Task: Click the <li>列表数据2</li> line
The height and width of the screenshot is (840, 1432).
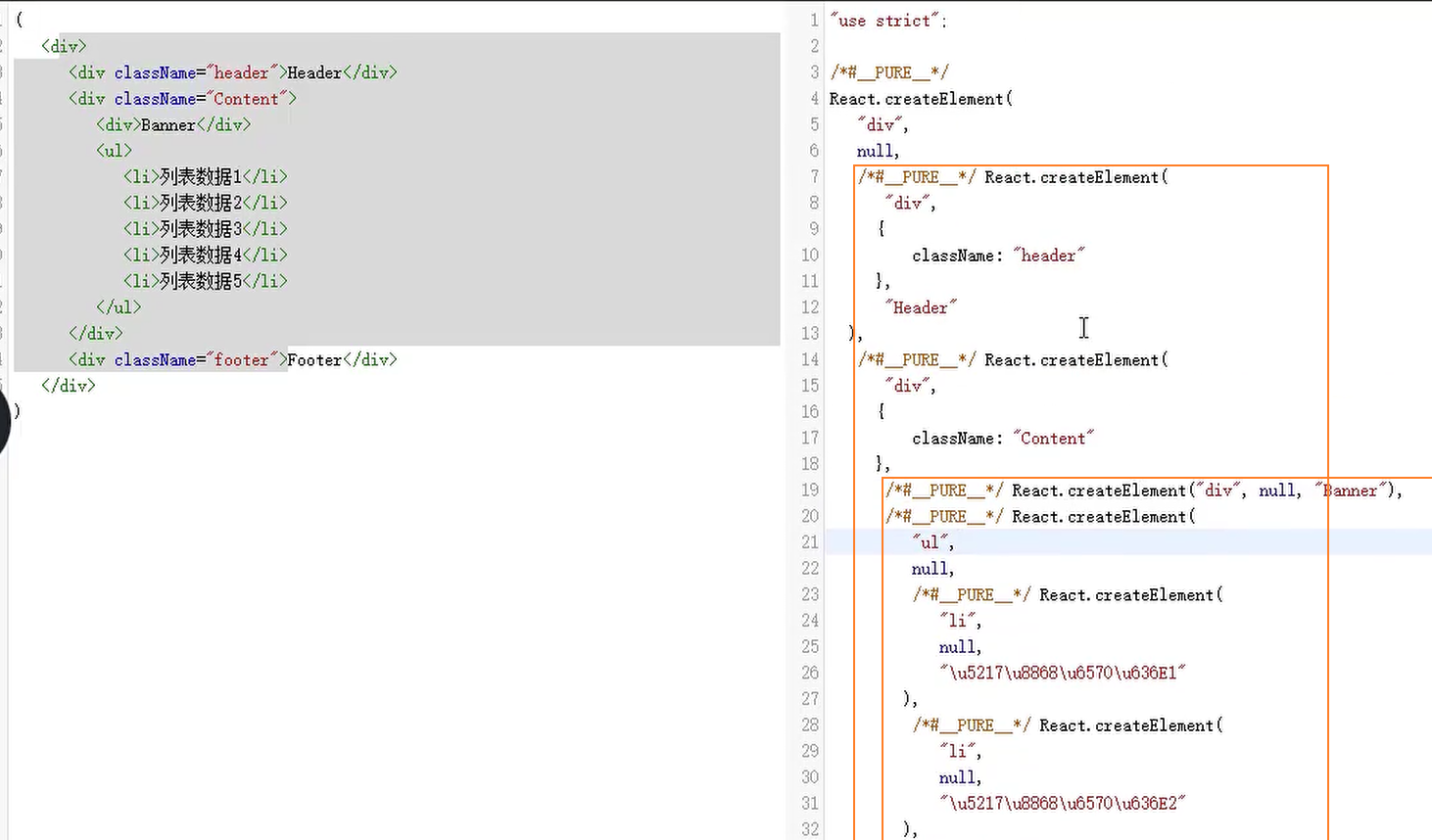Action: (206, 203)
